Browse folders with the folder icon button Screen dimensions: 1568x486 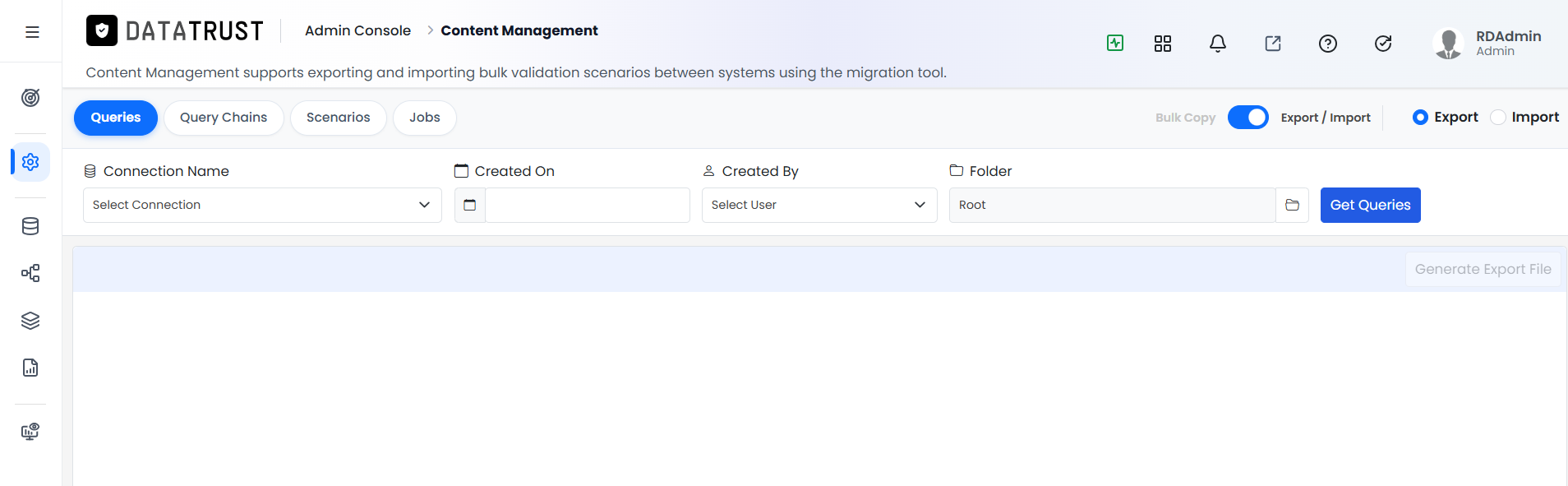tap(1292, 205)
